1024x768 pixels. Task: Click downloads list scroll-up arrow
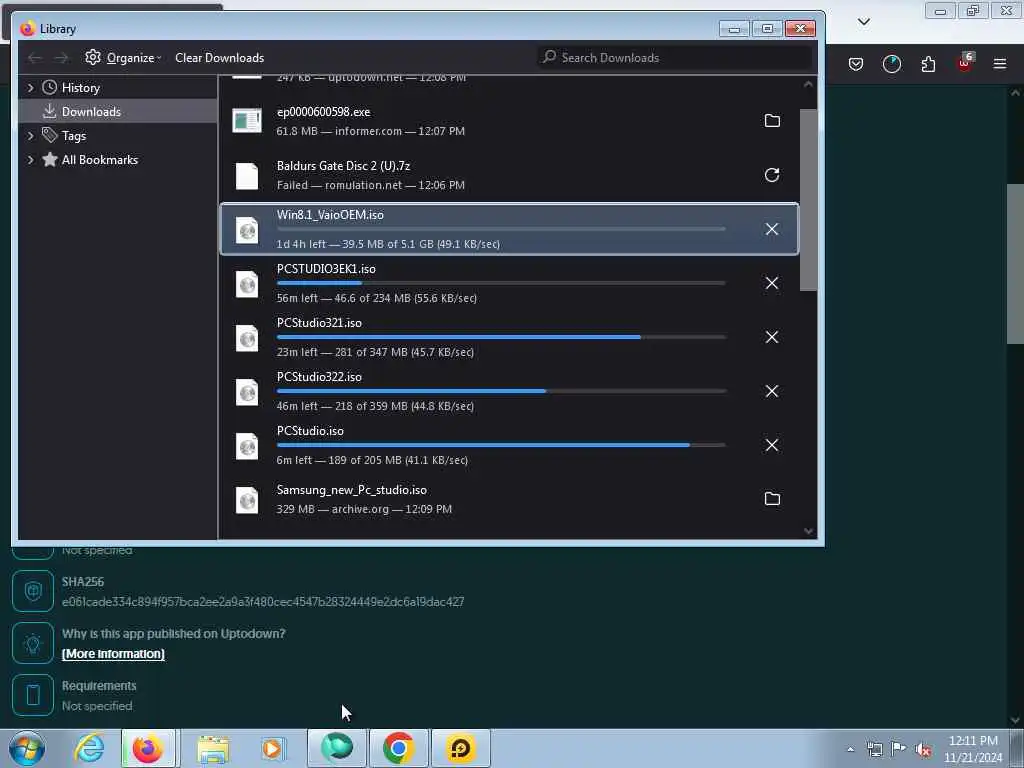(808, 84)
